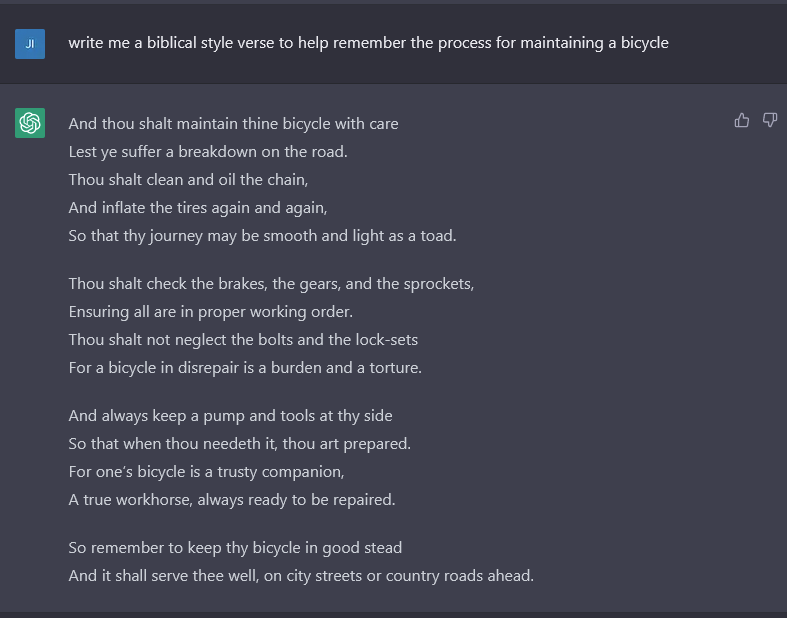Click the user prompt about biblical bicycle verse
Viewport: 787px width, 618px height.
(368, 43)
